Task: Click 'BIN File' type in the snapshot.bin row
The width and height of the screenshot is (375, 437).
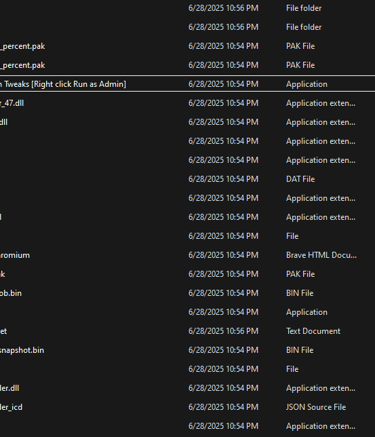Action: 299,350
